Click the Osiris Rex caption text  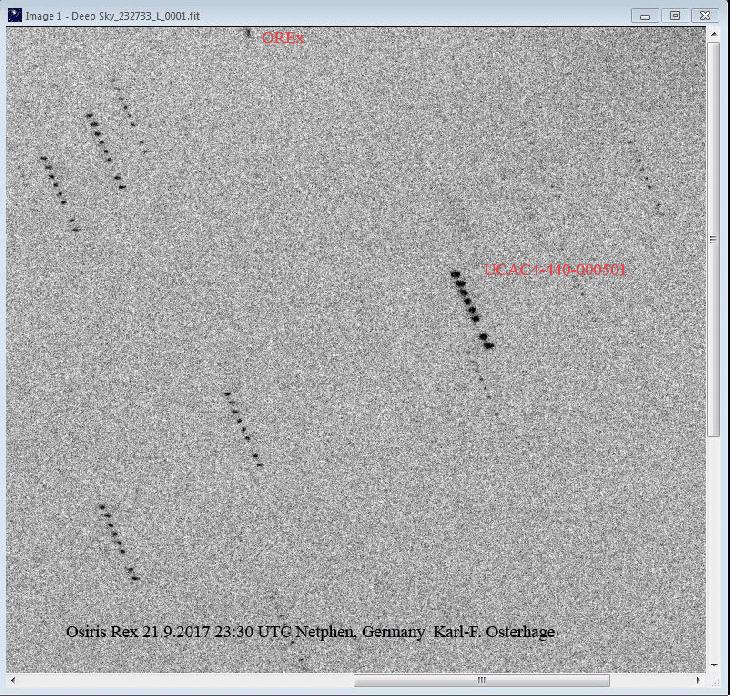pos(310,632)
